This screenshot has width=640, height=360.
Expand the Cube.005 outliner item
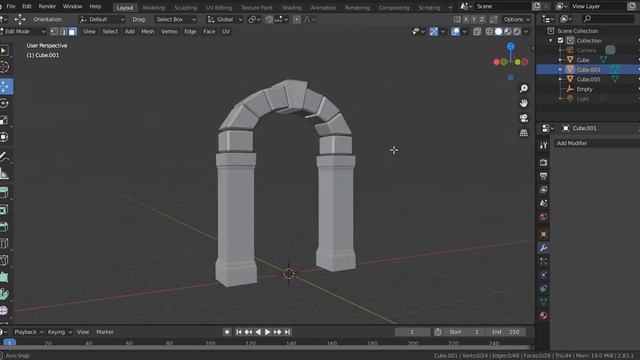pyautogui.click(x=560, y=79)
